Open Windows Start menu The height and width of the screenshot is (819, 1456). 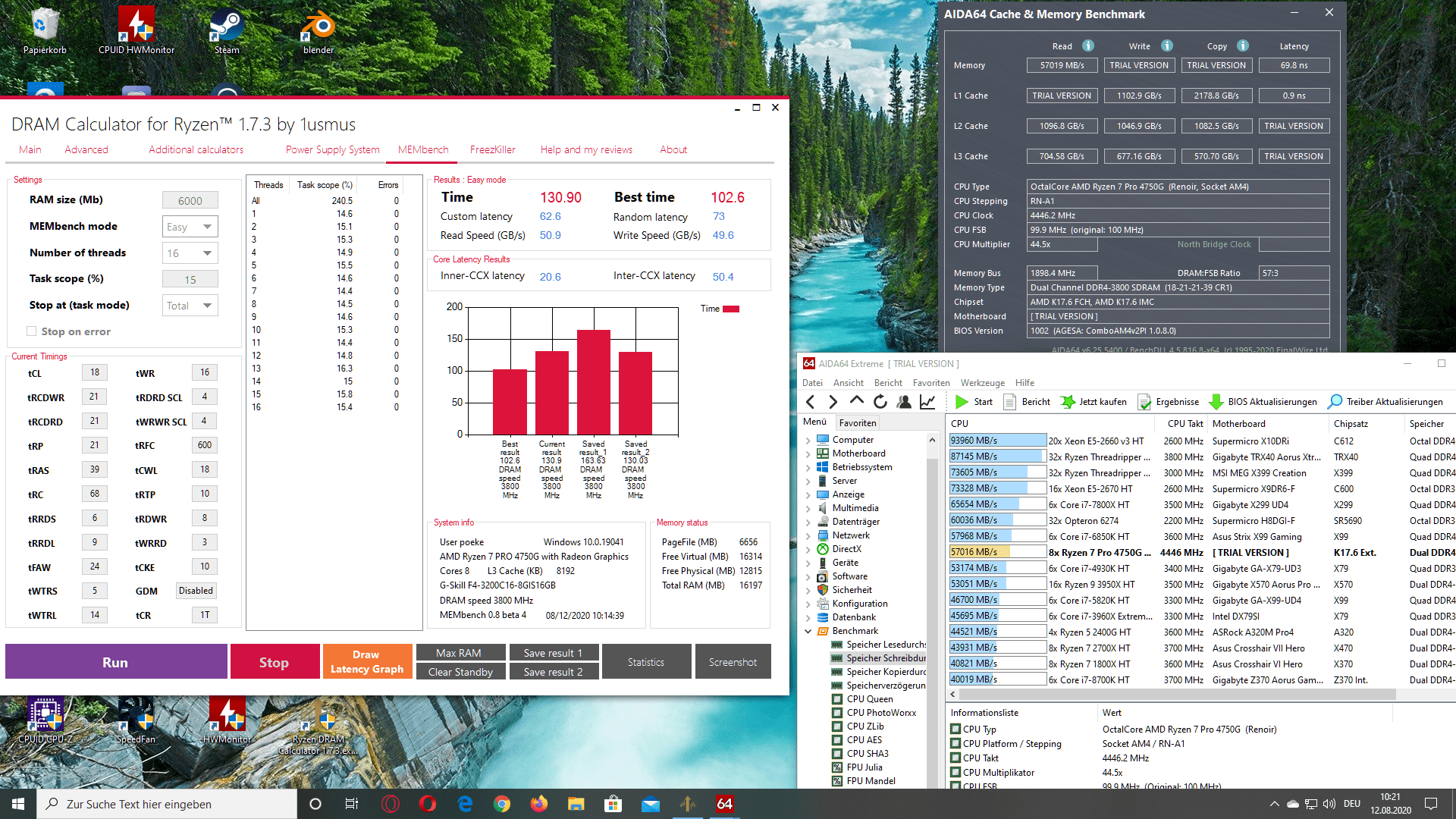[18, 804]
